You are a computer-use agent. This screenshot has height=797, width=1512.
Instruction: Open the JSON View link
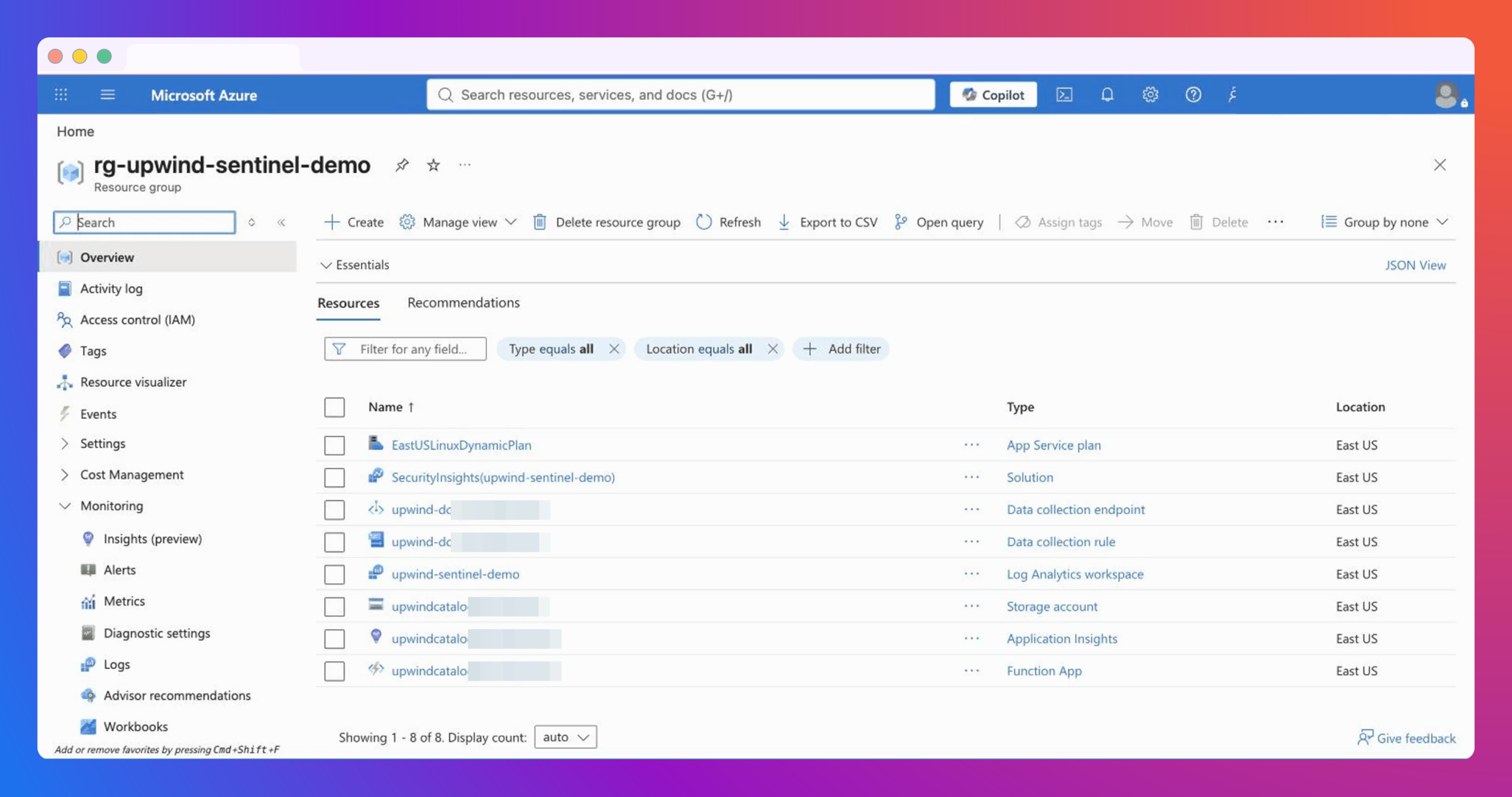pos(1416,265)
